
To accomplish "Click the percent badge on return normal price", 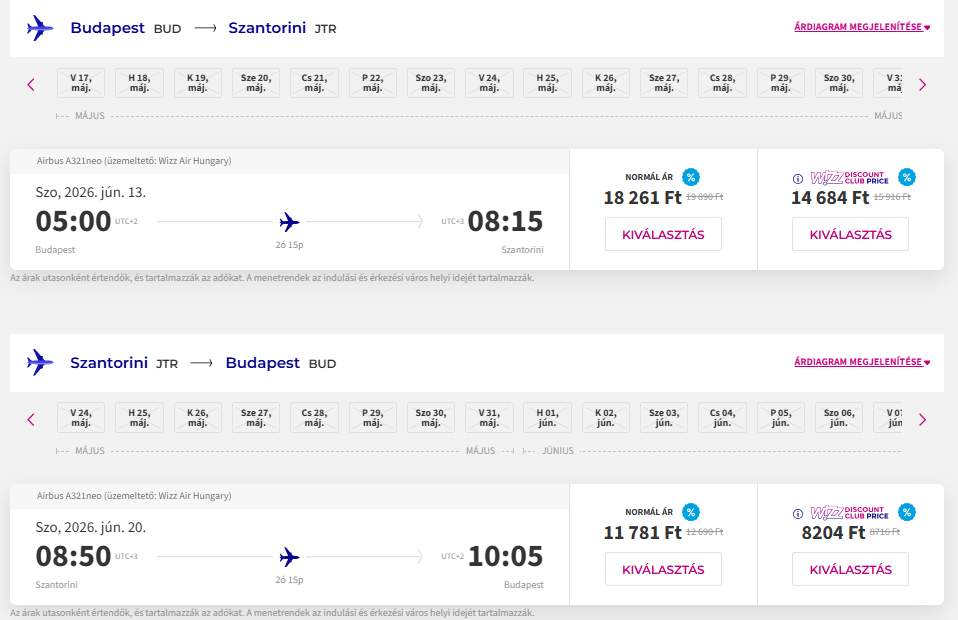I will point(691,512).
